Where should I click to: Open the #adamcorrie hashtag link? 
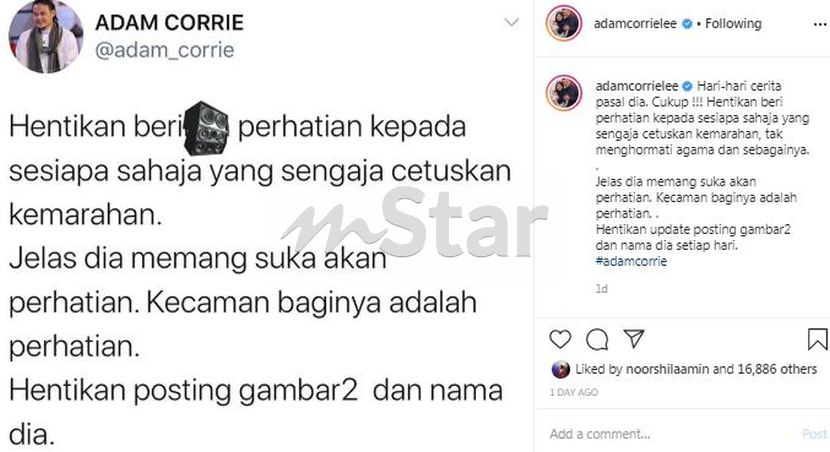coord(631,261)
